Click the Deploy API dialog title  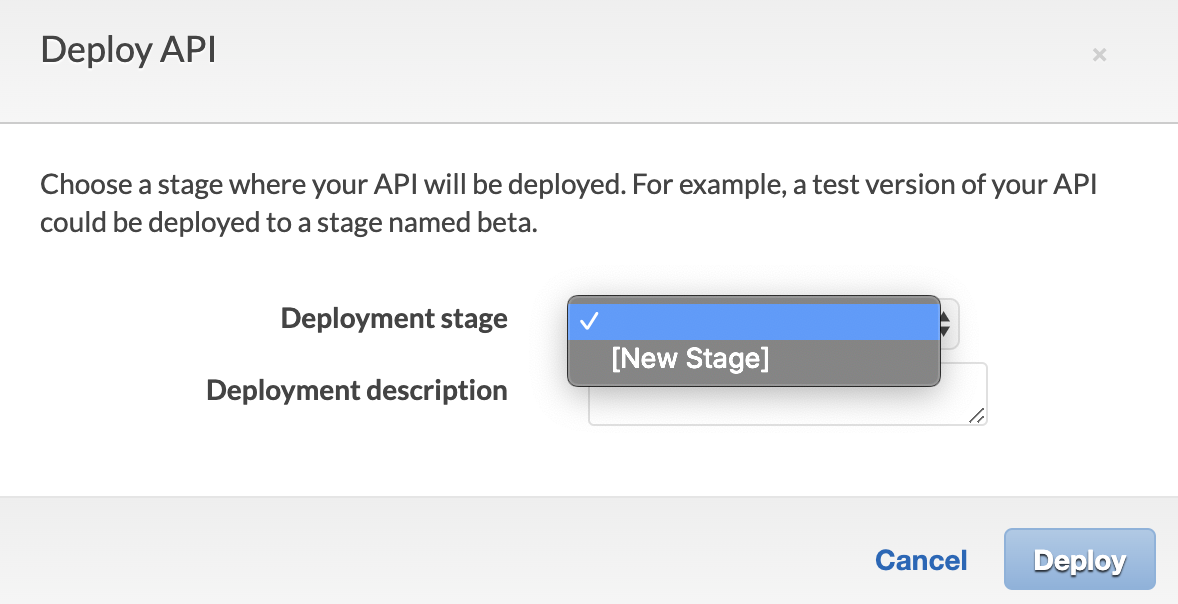(128, 50)
